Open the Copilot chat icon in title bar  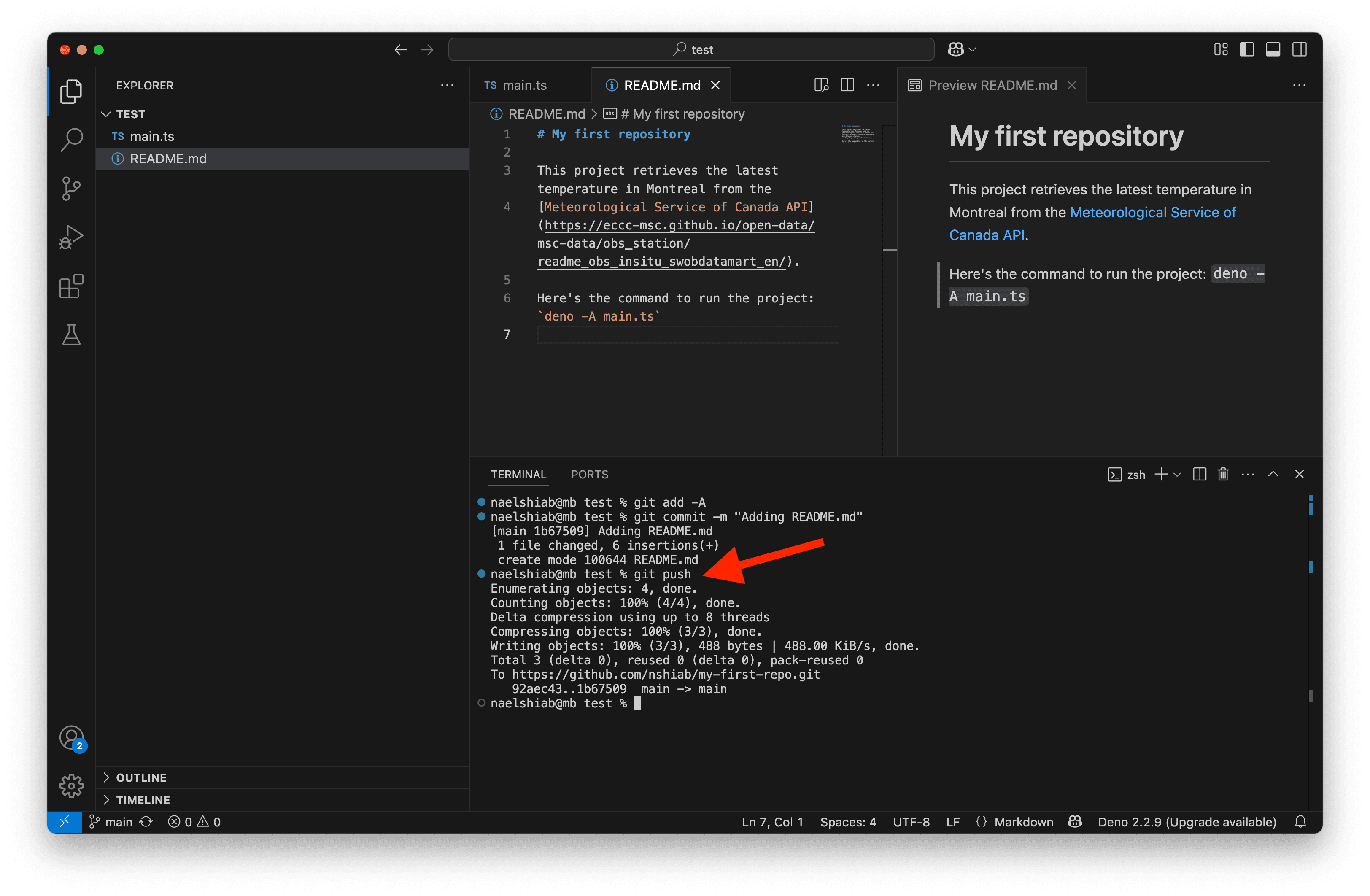click(955, 49)
